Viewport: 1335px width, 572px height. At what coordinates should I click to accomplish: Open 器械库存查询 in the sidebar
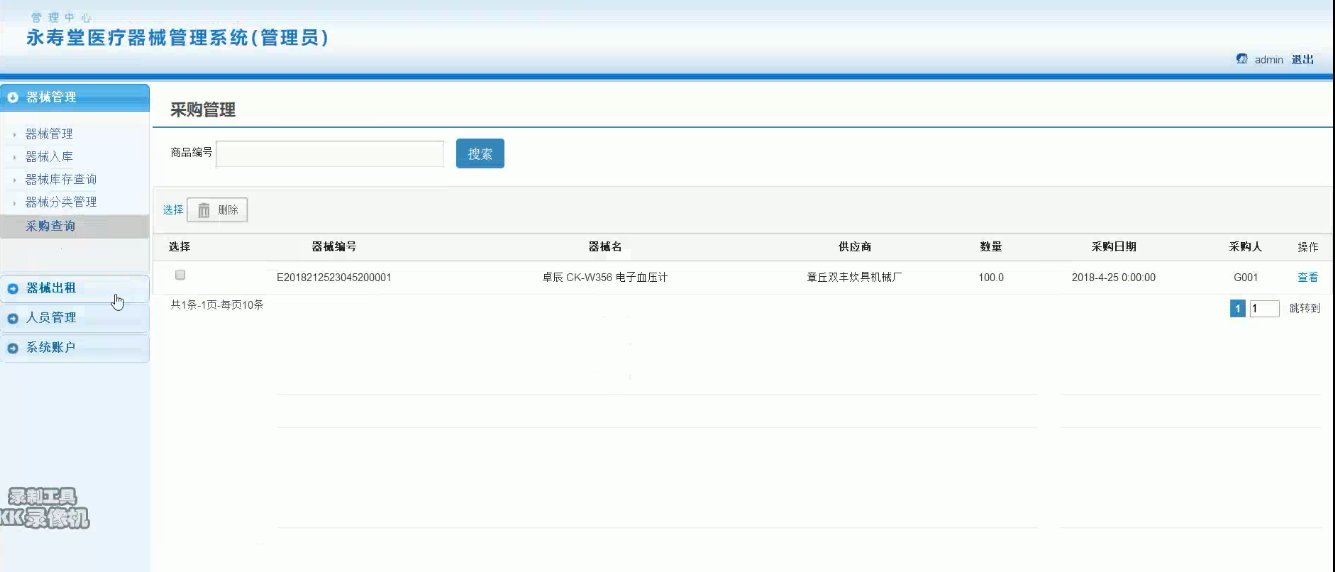tap(60, 180)
